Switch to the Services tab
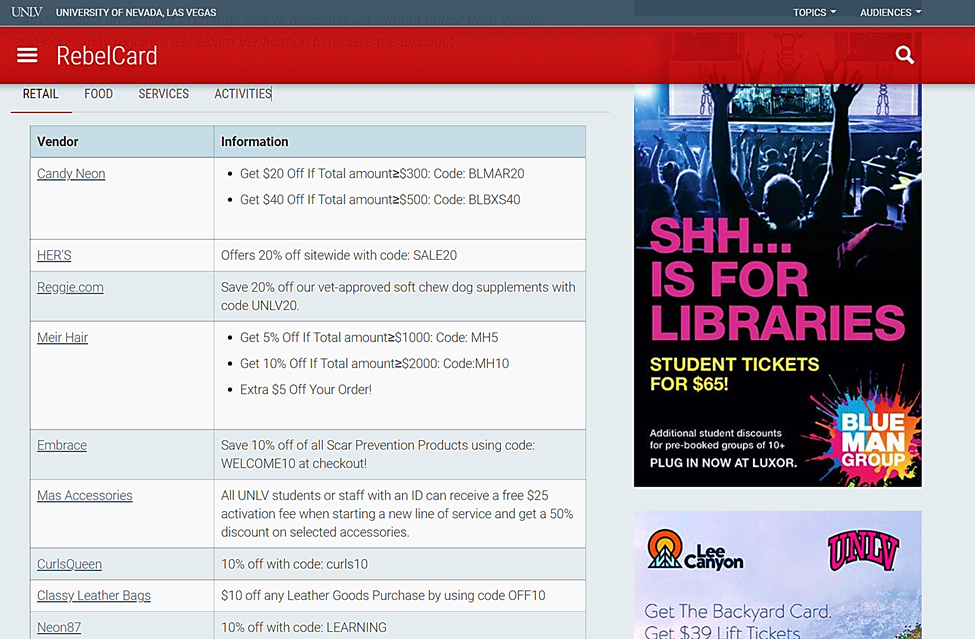The width and height of the screenshot is (975, 639). point(164,94)
